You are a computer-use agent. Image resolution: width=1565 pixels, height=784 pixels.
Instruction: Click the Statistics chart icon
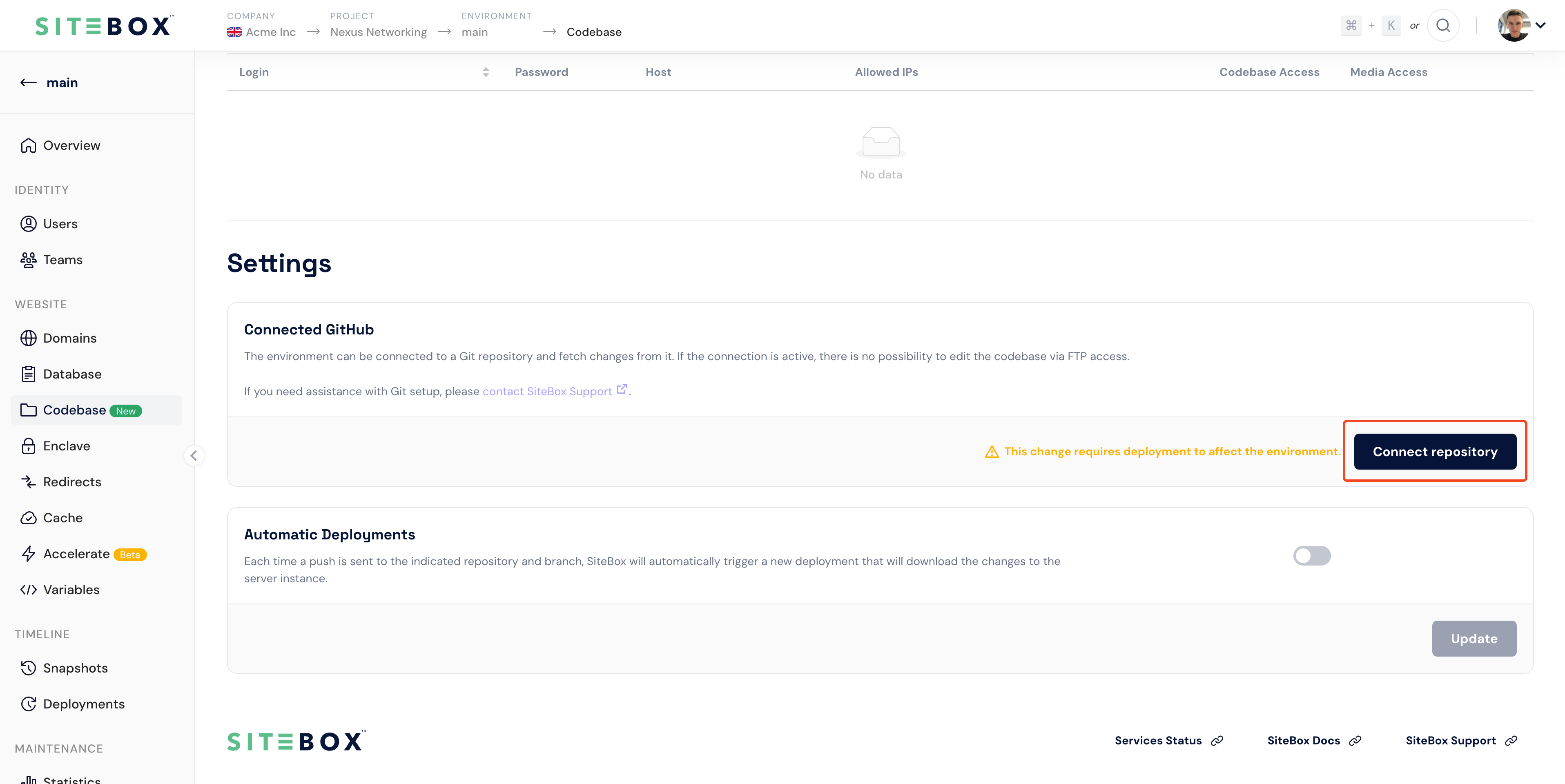(x=29, y=780)
